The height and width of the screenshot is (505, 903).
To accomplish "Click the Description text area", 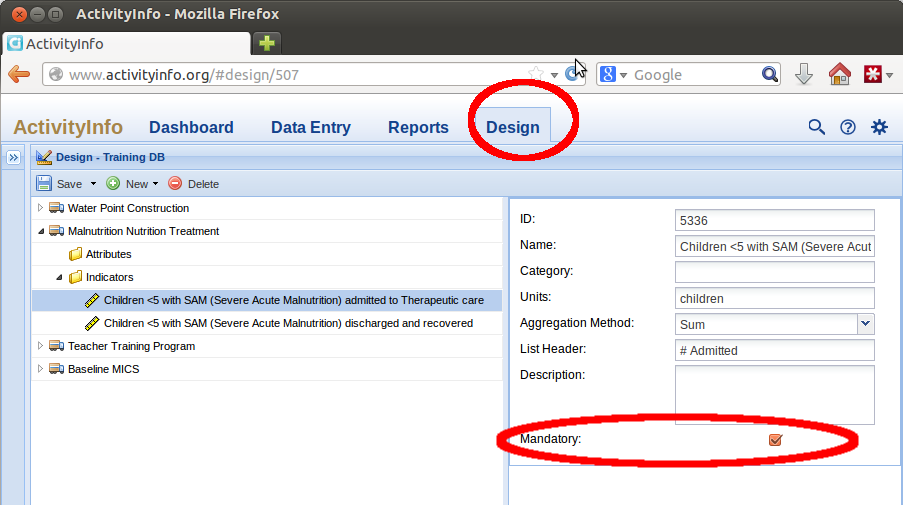I will (775, 395).
